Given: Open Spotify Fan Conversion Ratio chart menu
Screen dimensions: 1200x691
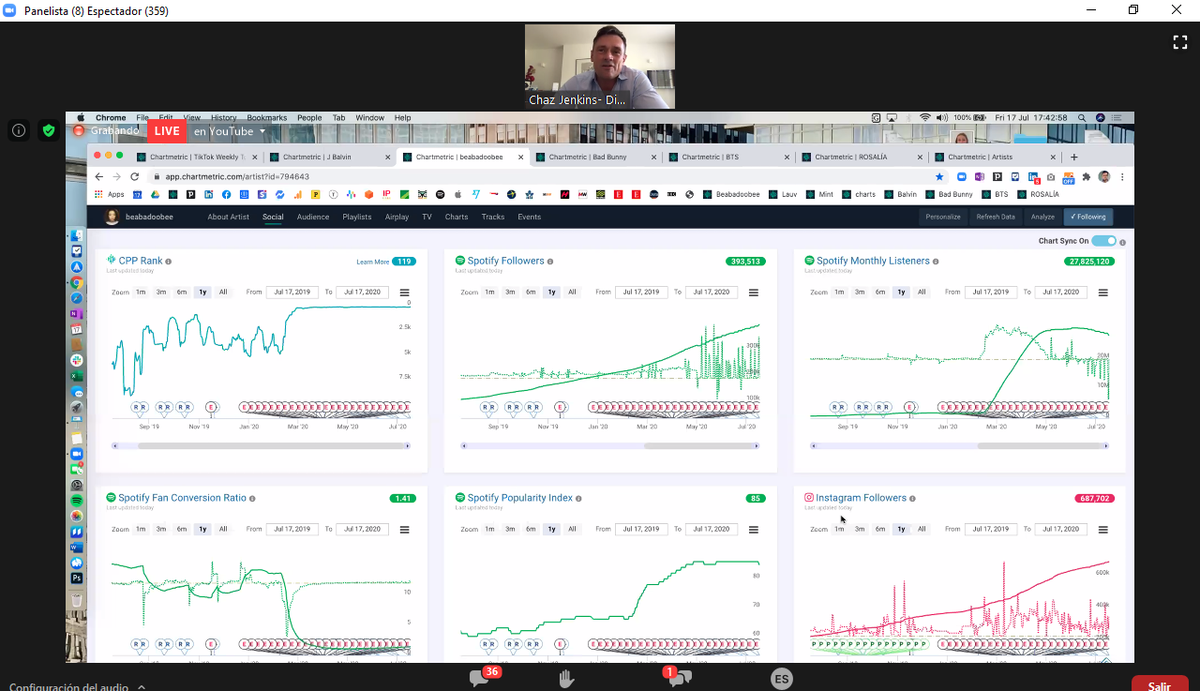Looking at the screenshot, I should point(404,529).
